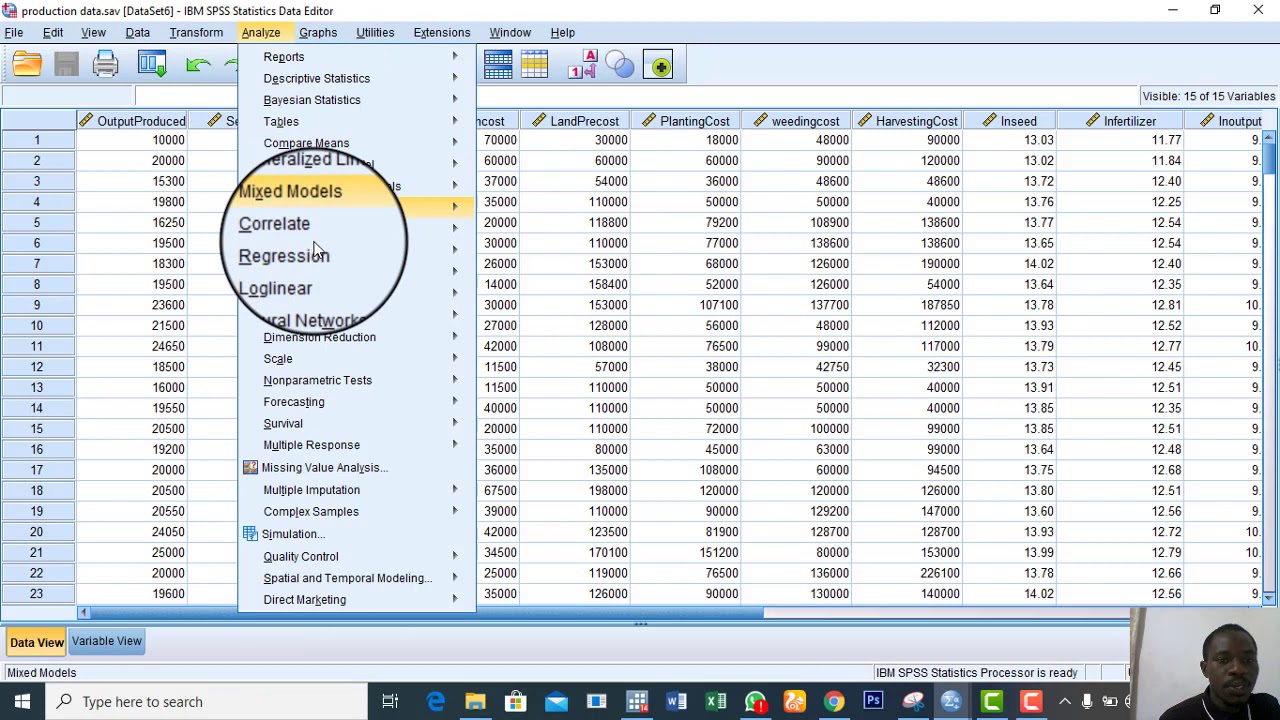Click the Print toolbar icon
Image resolution: width=1280 pixels, height=720 pixels.
click(105, 66)
